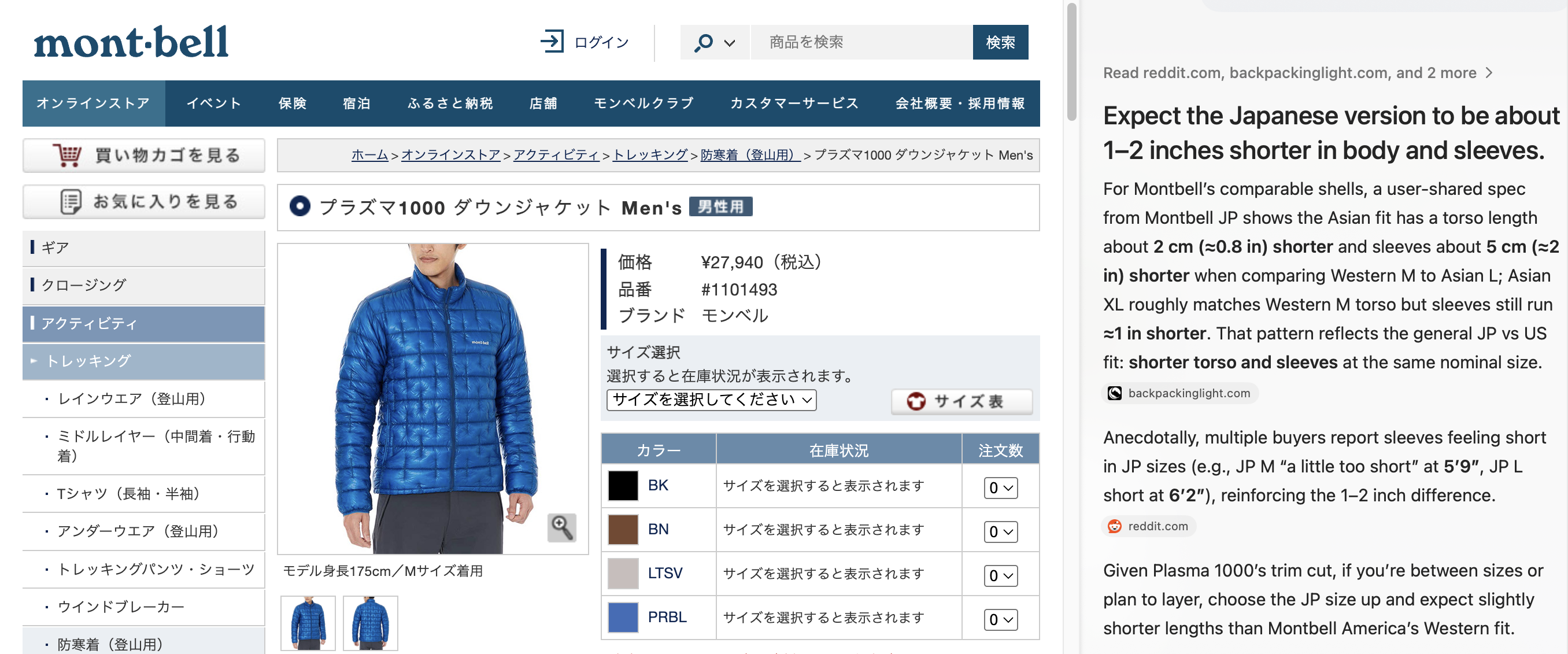The width and height of the screenshot is (1568, 654).
Task: Zoom product image with magnifier icon
Action: 561,527
